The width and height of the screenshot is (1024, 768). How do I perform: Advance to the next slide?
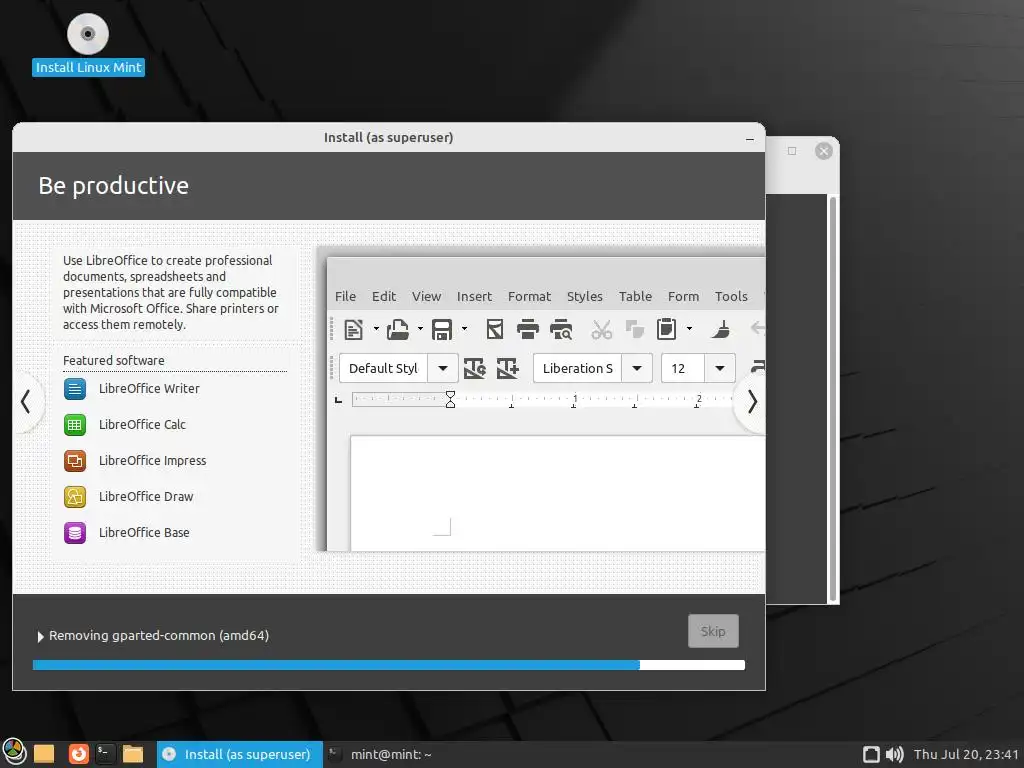752,402
